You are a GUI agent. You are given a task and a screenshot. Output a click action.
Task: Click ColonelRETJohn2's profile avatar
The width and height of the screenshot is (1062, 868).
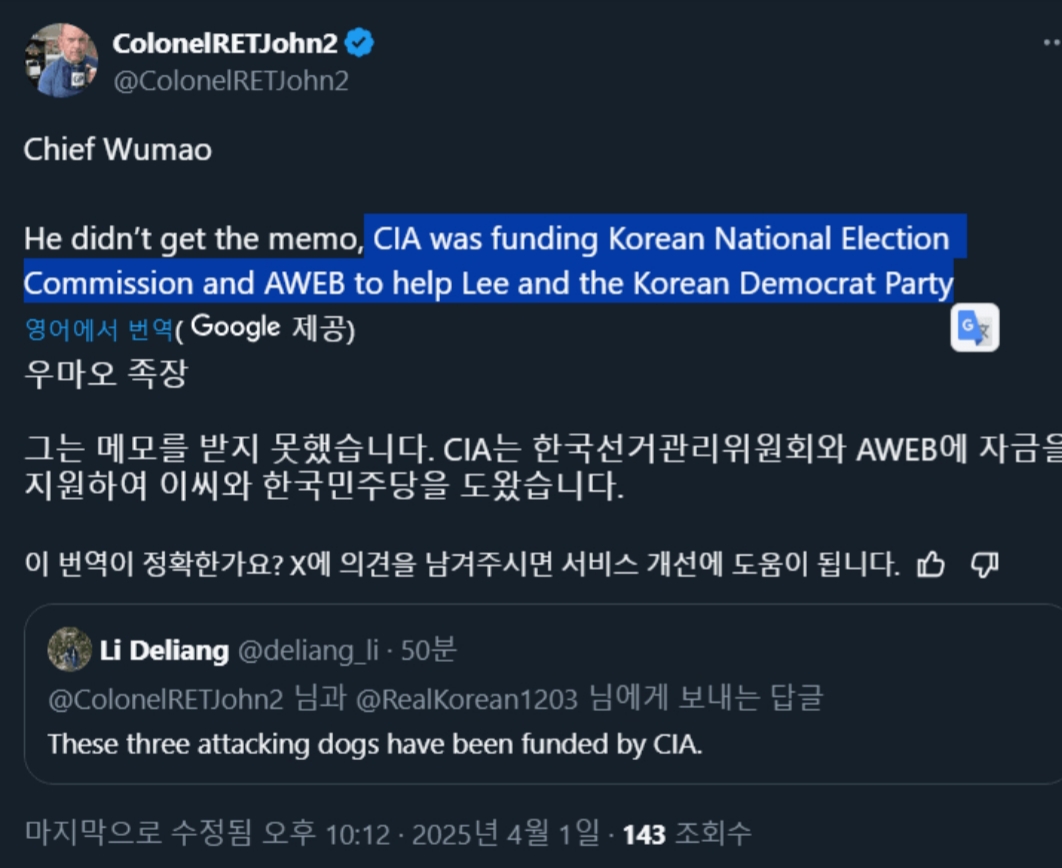[61, 61]
